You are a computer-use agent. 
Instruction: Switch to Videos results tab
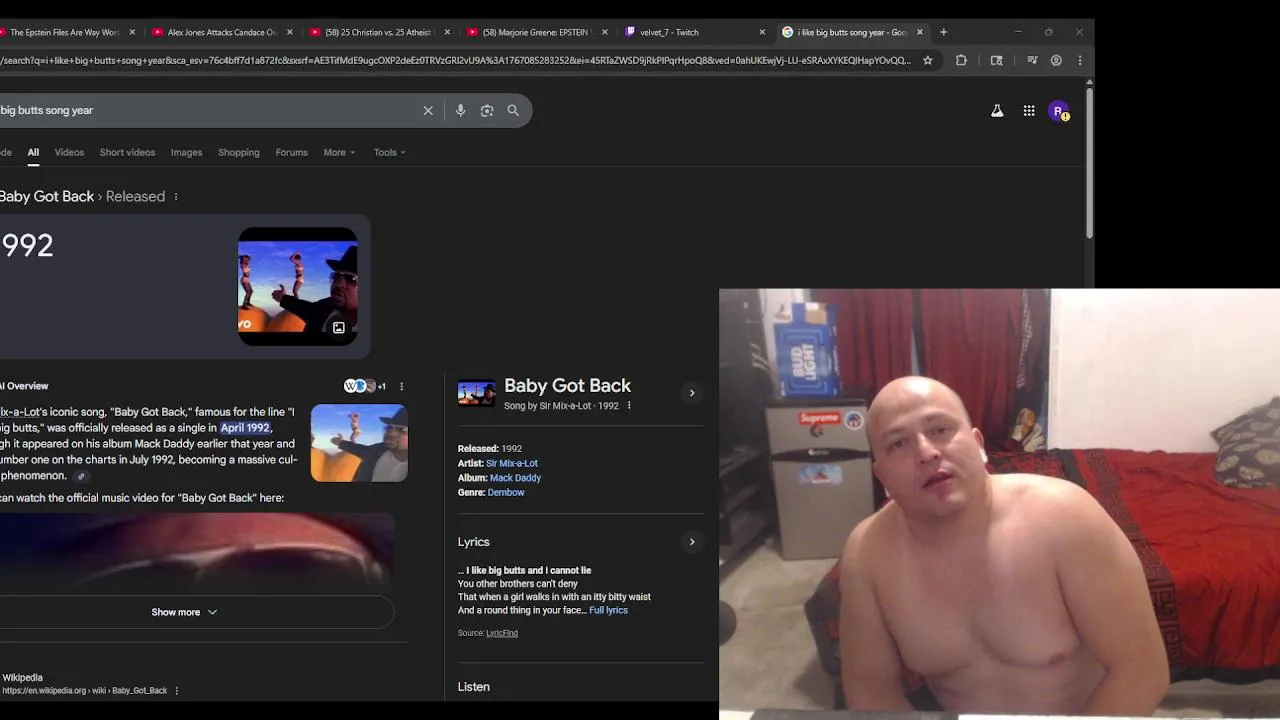click(x=69, y=153)
